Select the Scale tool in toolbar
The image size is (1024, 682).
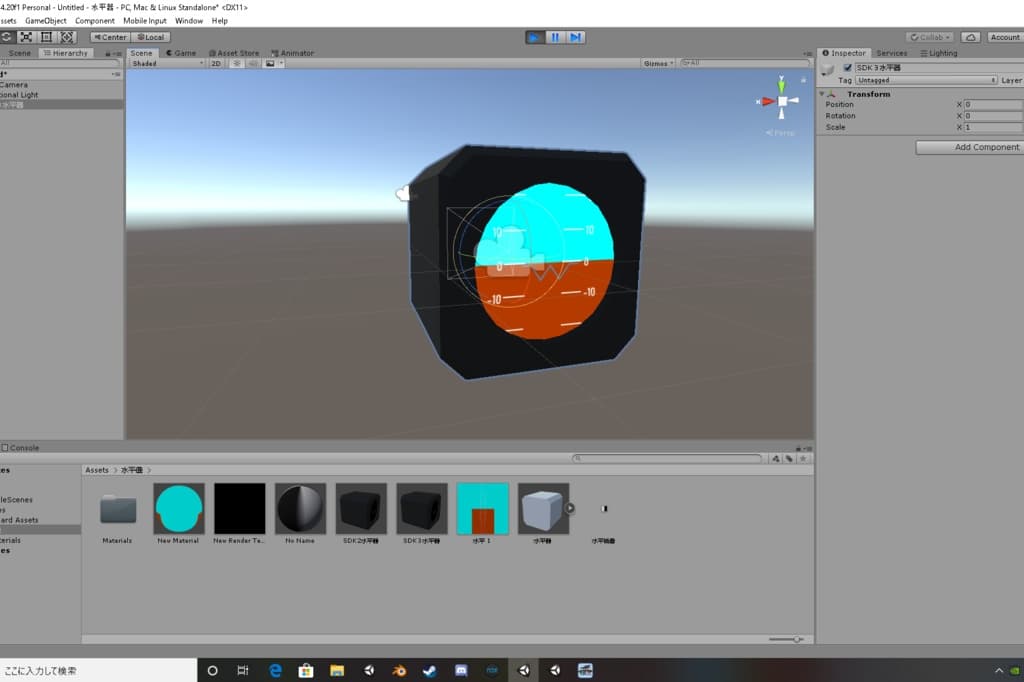coord(26,37)
